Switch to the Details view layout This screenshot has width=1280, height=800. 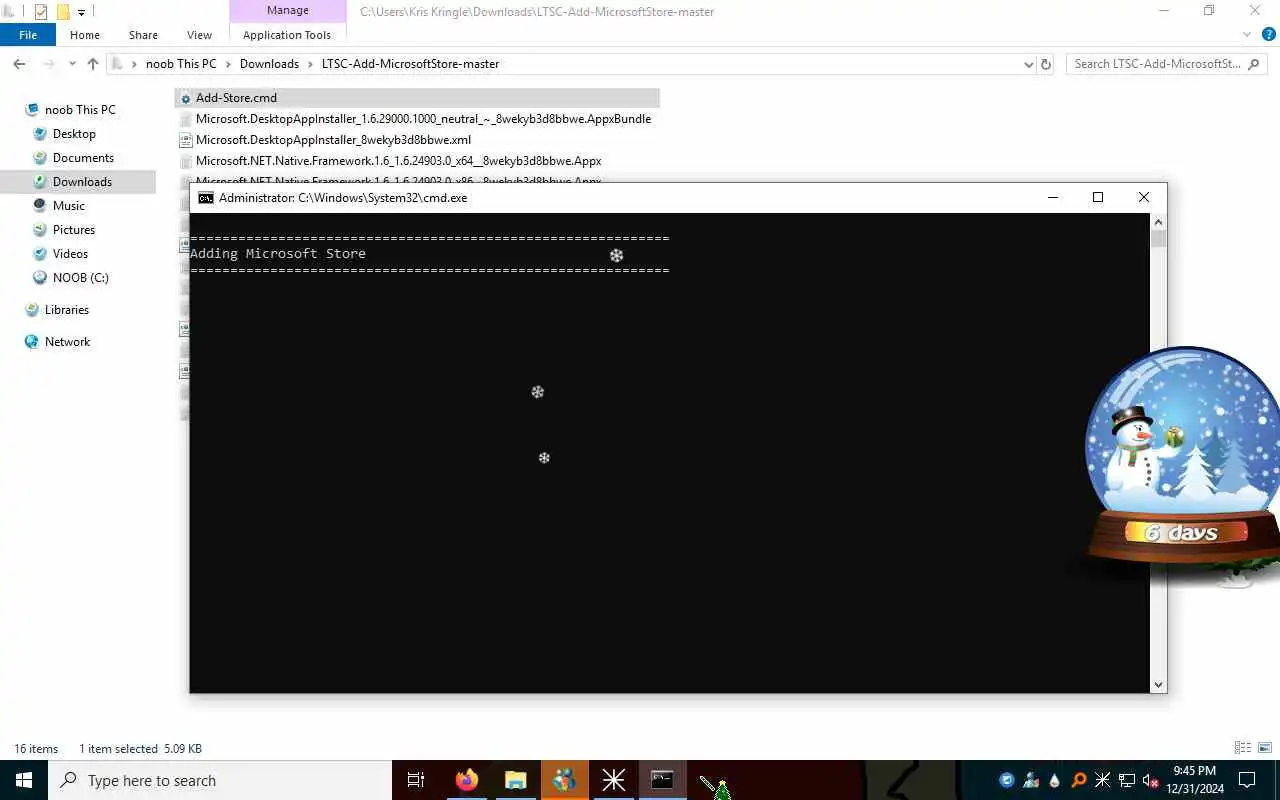(1242, 748)
